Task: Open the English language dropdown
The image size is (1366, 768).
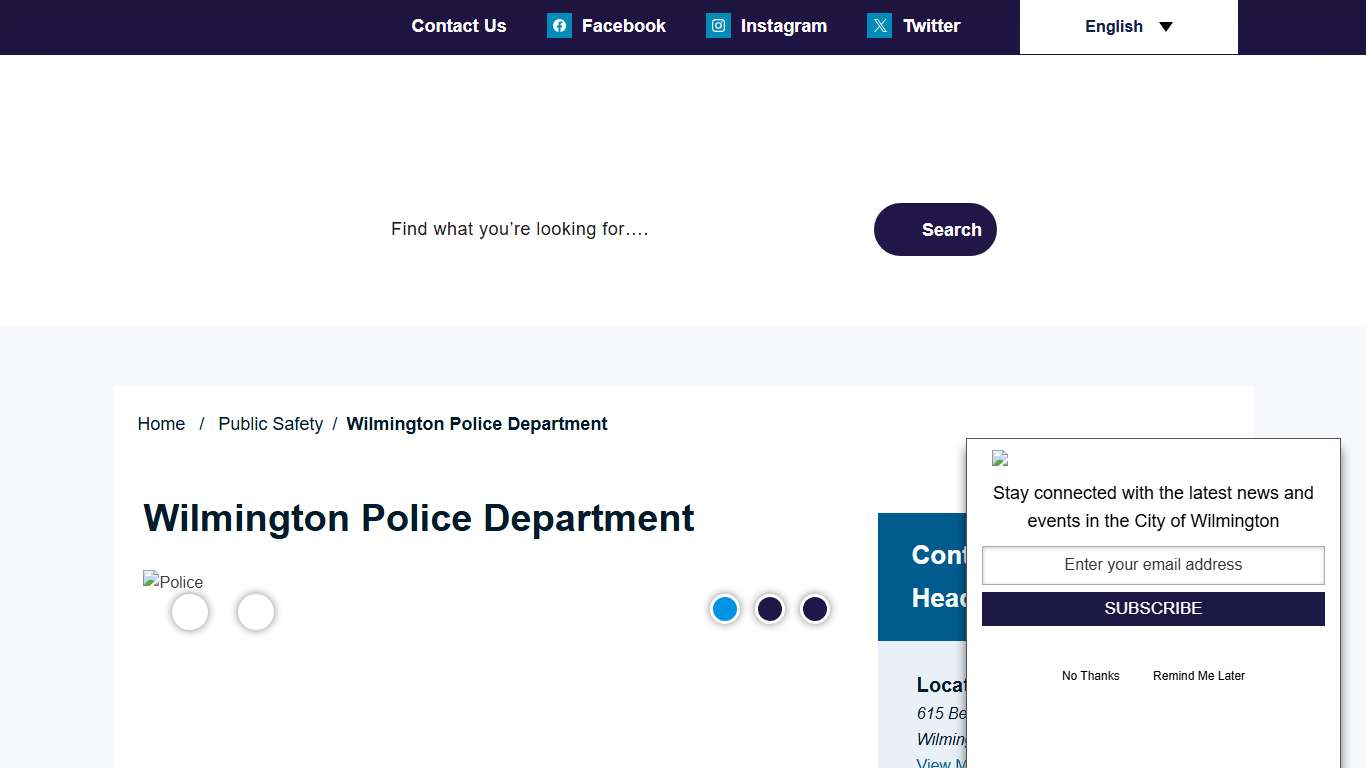Action: click(x=1113, y=26)
